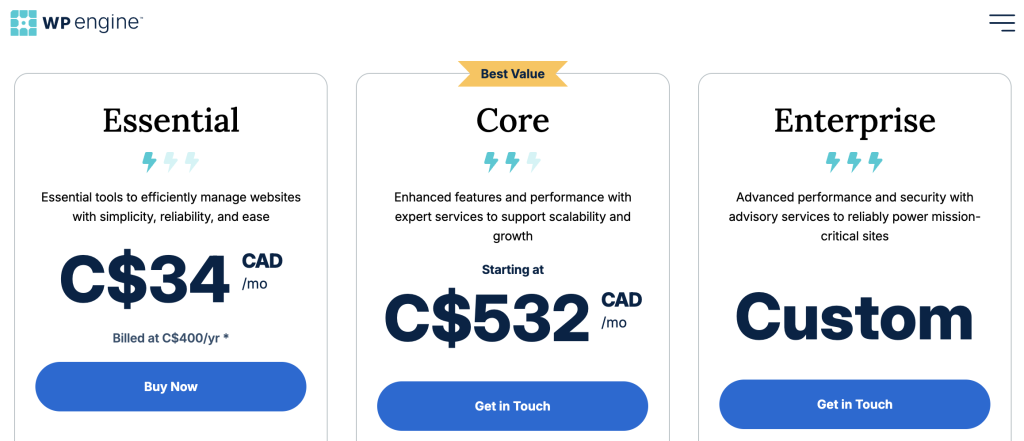The height and width of the screenshot is (441, 1024).
Task: Click the Best Value ribbon badge
Action: click(x=512, y=73)
